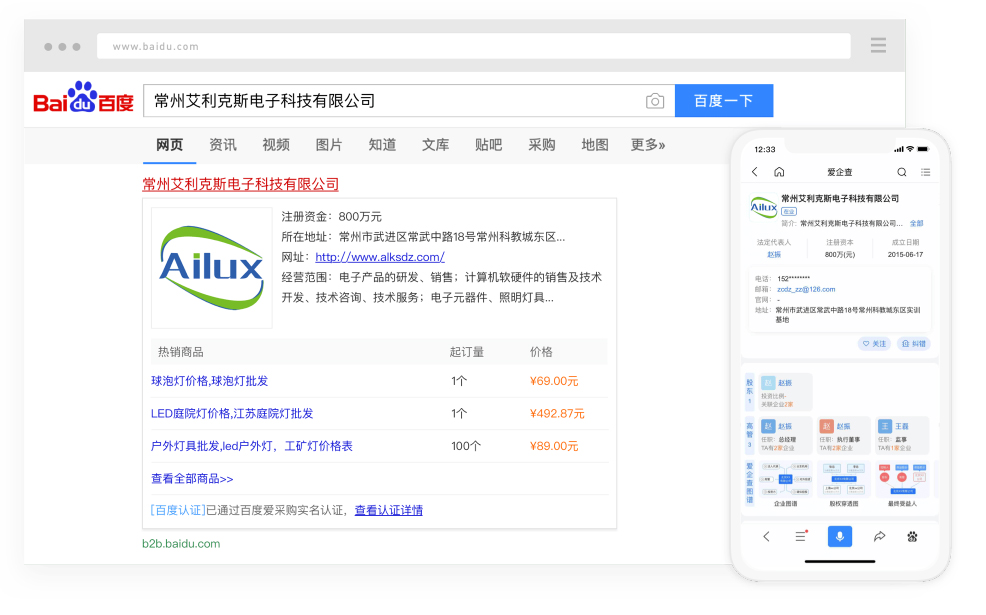
Task: Tap the phone search magnifier icon
Action: tap(901, 172)
